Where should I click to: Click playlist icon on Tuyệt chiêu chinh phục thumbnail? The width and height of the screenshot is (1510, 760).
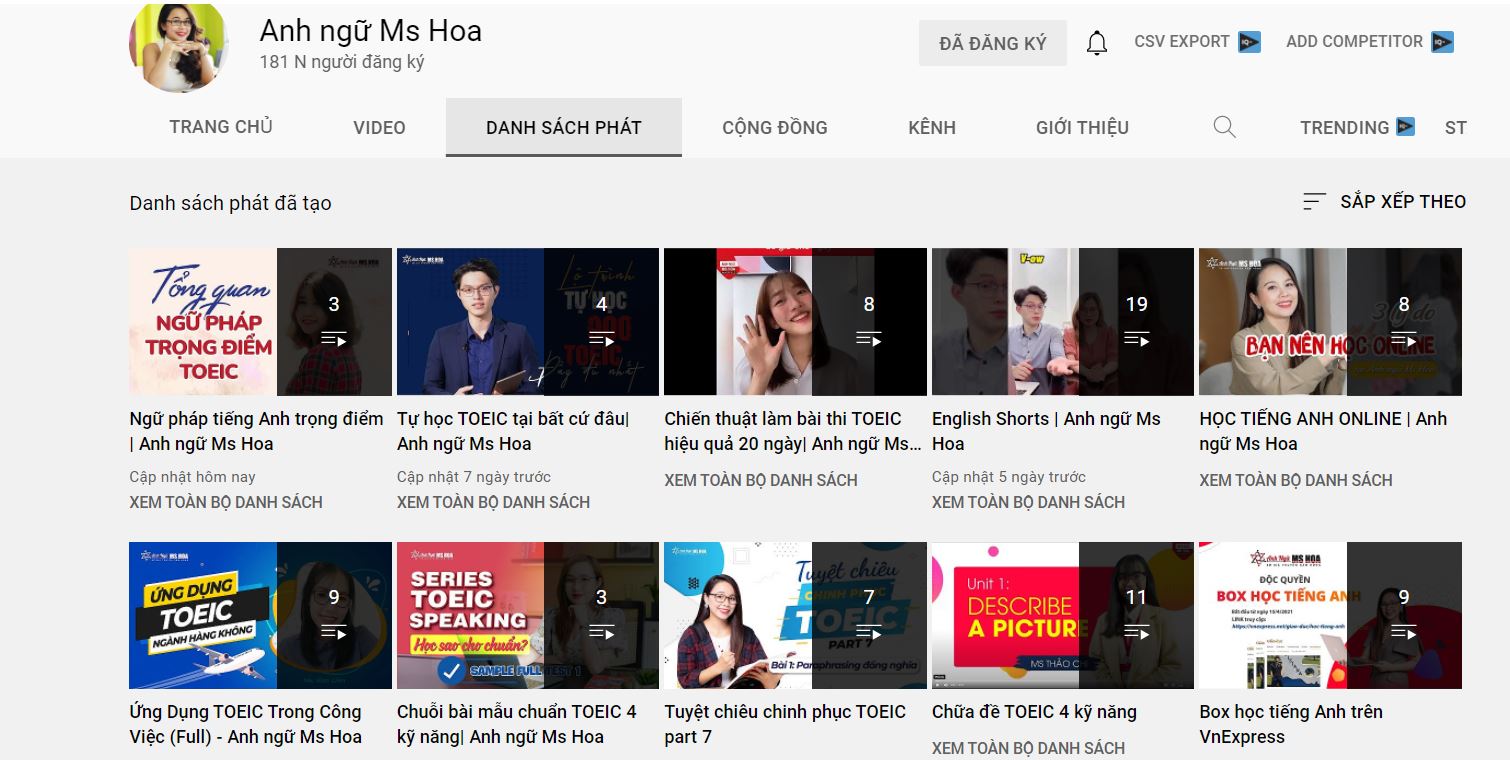(x=869, y=632)
